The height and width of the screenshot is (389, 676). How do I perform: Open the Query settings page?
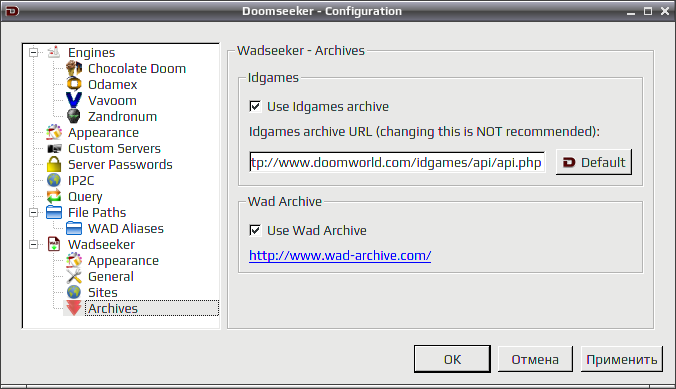85,196
